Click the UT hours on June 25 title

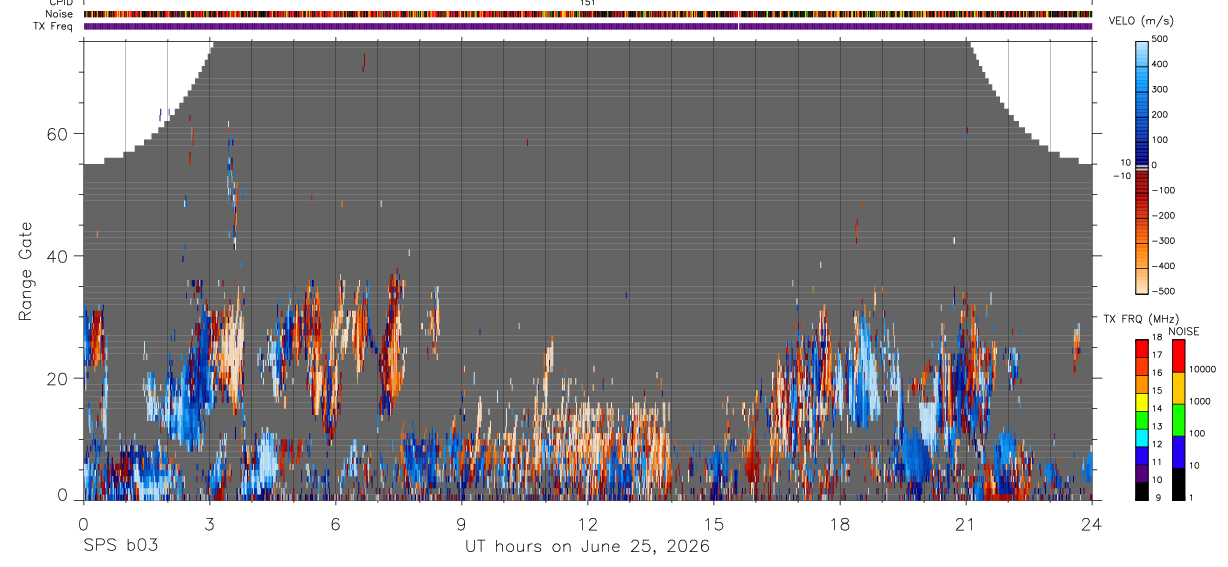pyautogui.click(x=587, y=547)
